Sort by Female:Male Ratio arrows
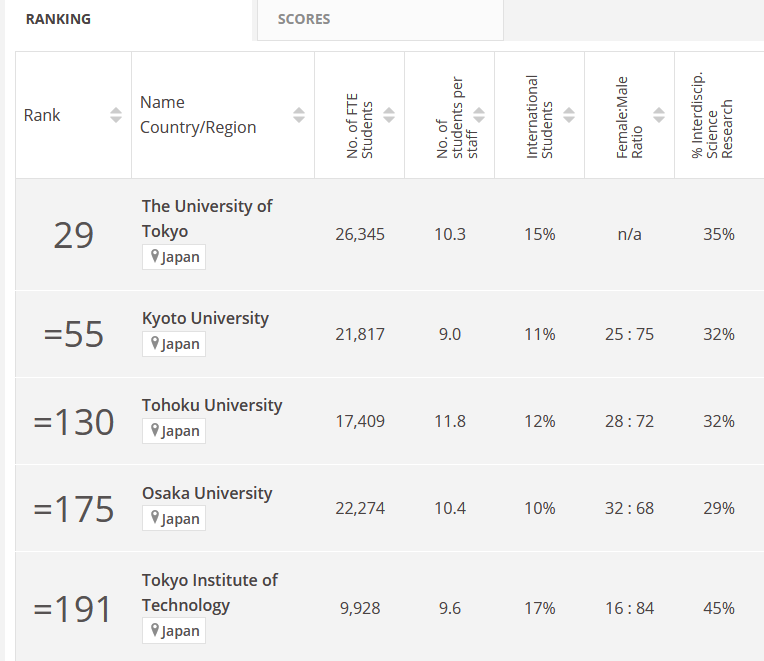 coord(659,115)
